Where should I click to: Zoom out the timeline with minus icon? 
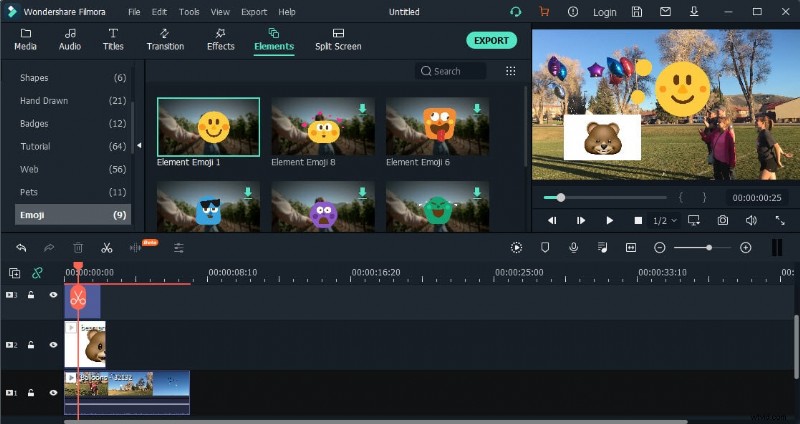click(660, 248)
